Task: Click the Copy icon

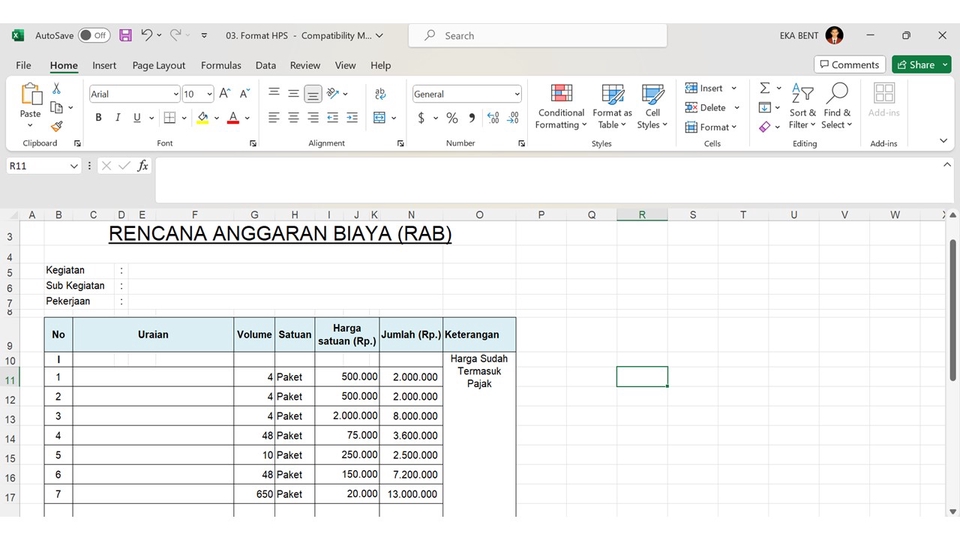Action: 56,108
